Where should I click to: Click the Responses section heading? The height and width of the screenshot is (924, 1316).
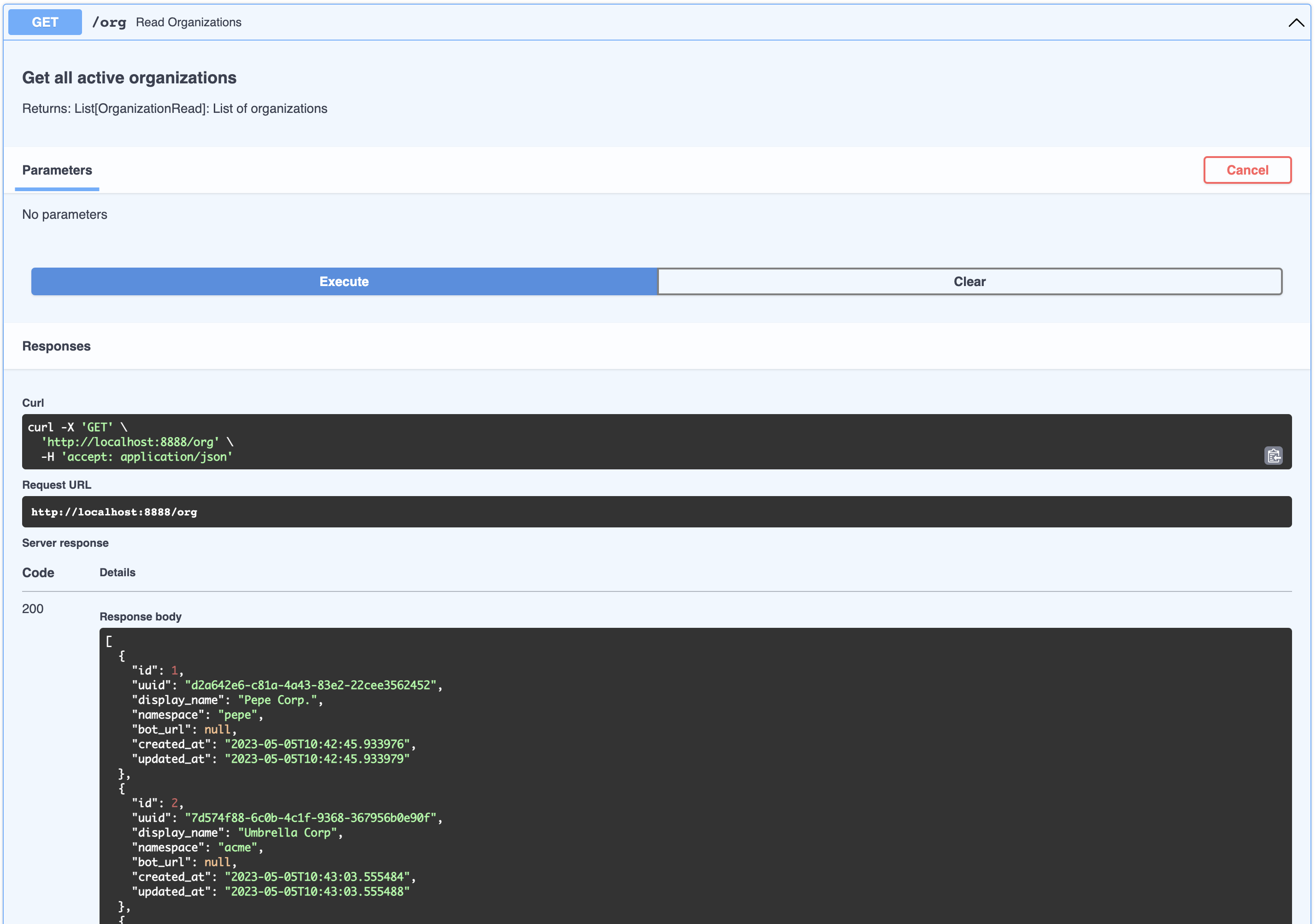(x=56, y=345)
